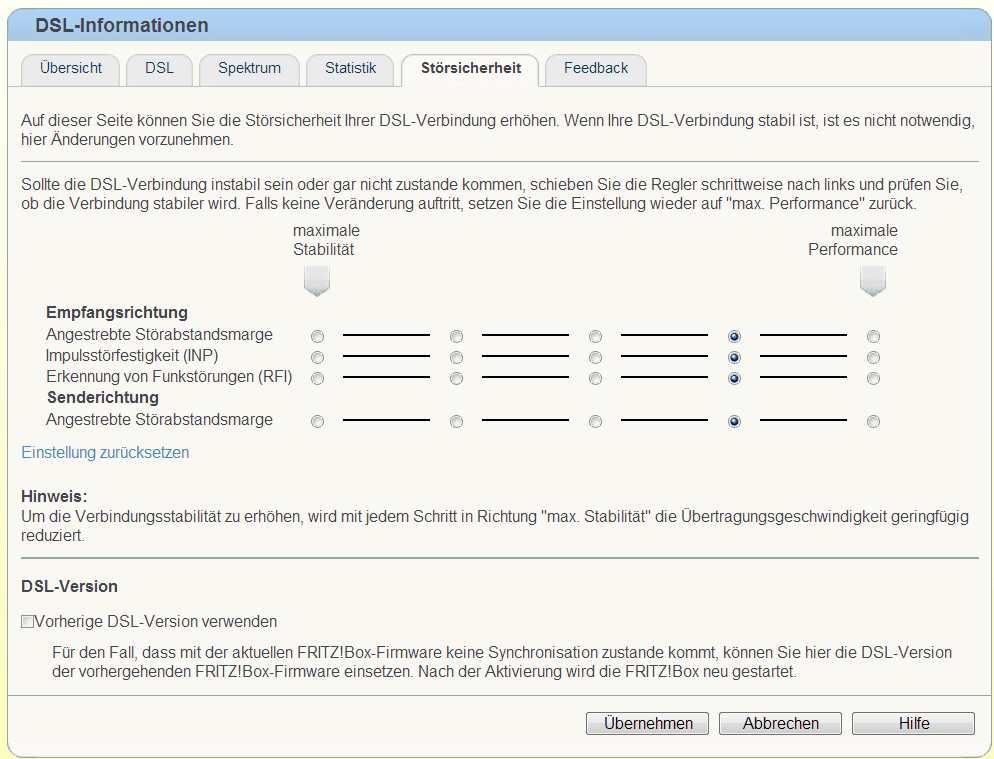Open the Statistik tab

[x=350, y=69]
